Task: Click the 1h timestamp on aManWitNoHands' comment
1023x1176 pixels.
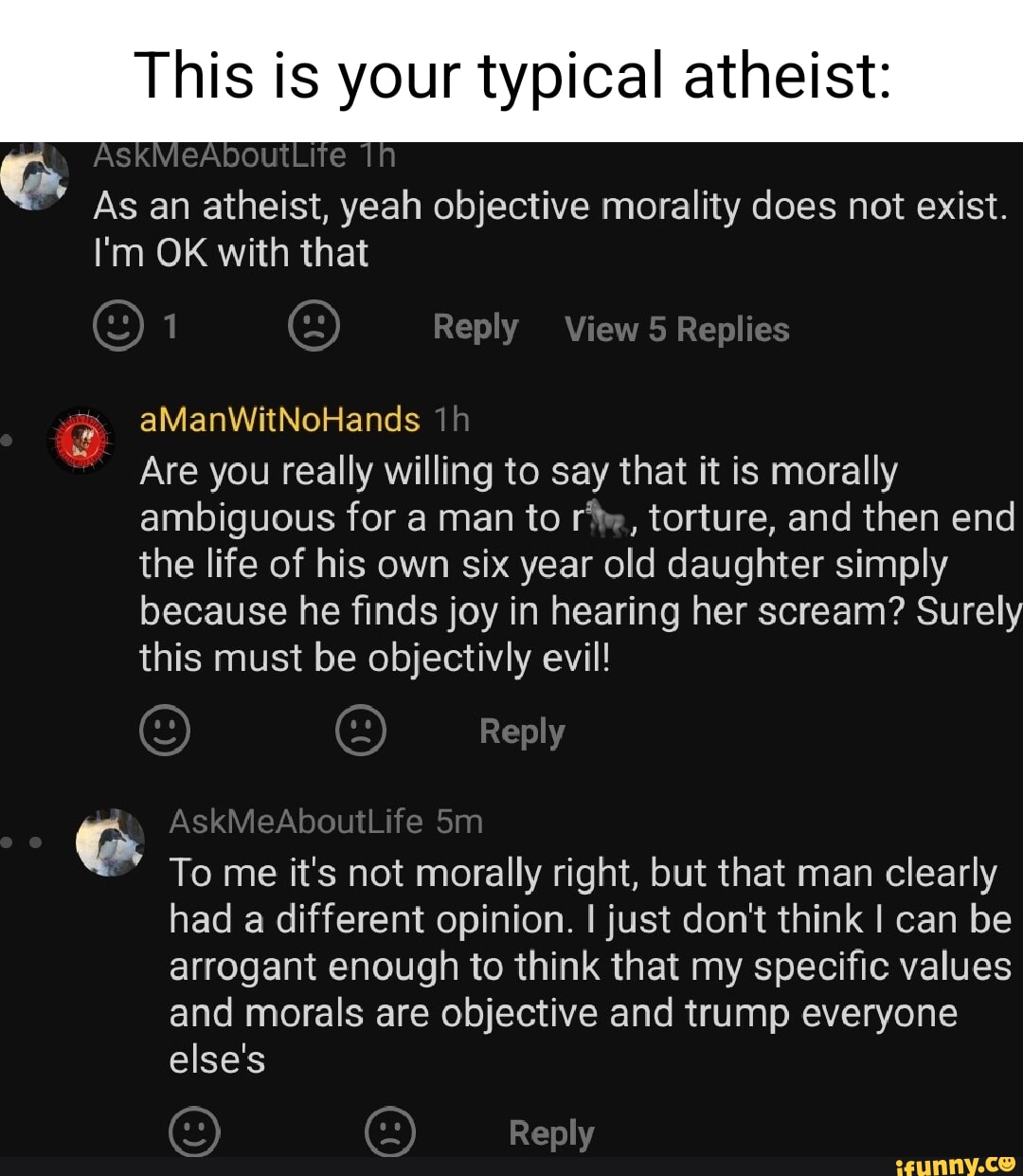Action: 452,418
